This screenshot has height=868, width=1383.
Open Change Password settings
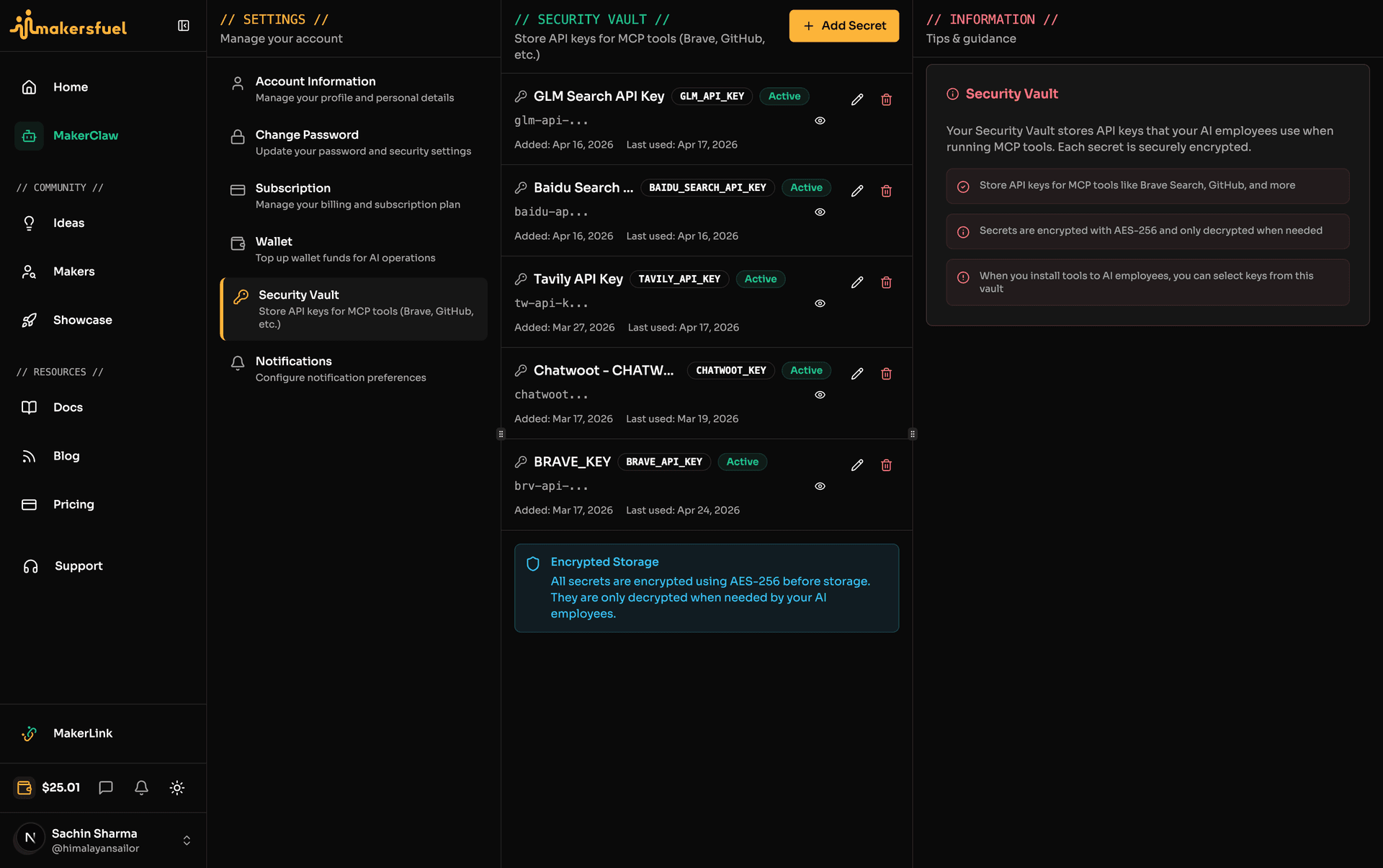(x=354, y=142)
